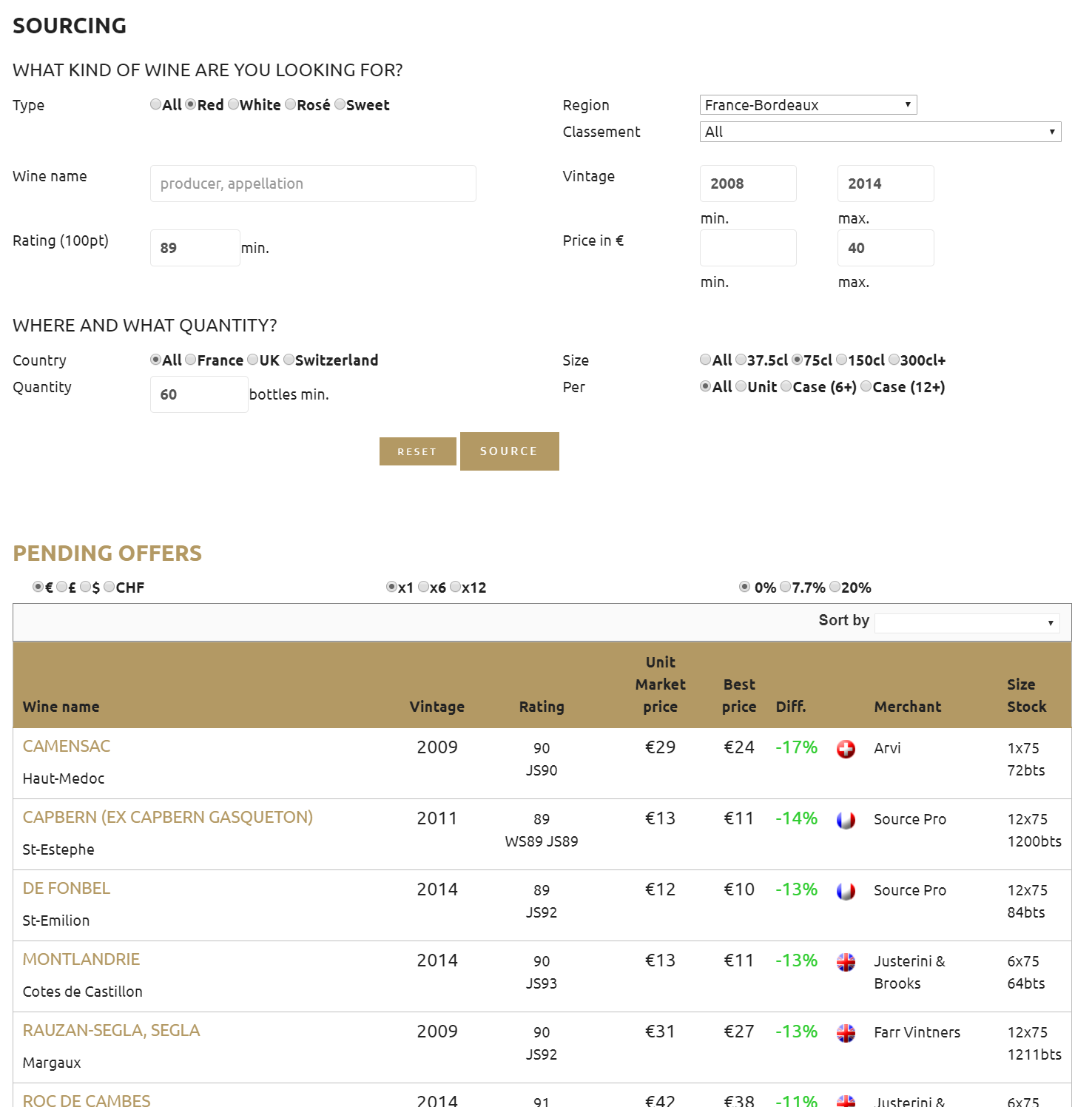Click the Quantity bottles min field
The image size is (1092, 1107).
(x=199, y=394)
